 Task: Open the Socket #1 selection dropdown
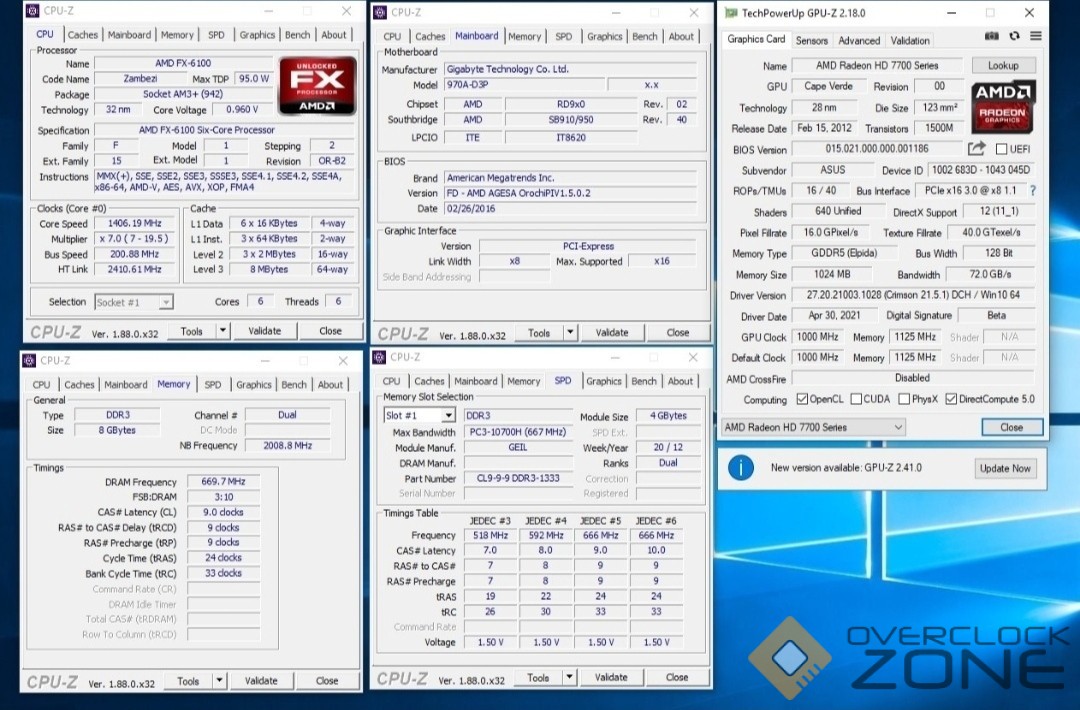(x=134, y=302)
